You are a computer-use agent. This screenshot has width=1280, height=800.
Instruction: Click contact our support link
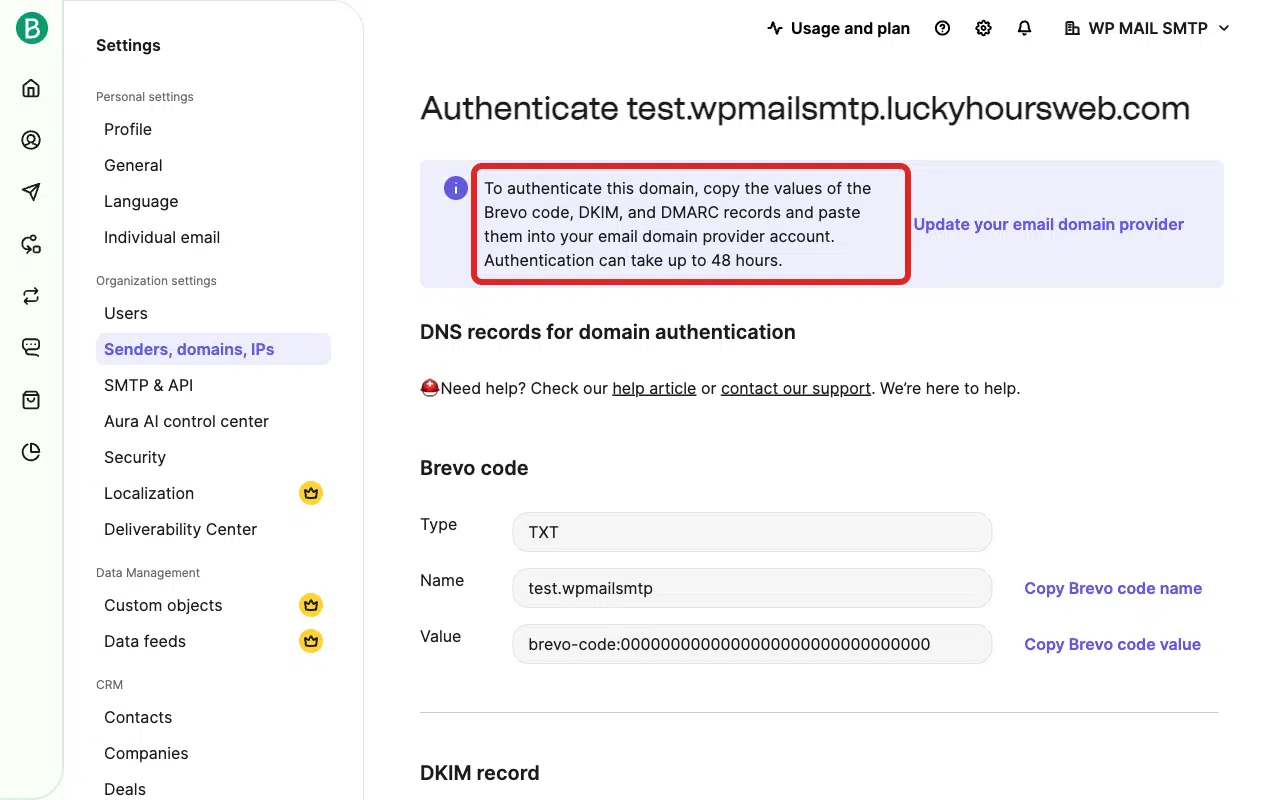(x=796, y=388)
